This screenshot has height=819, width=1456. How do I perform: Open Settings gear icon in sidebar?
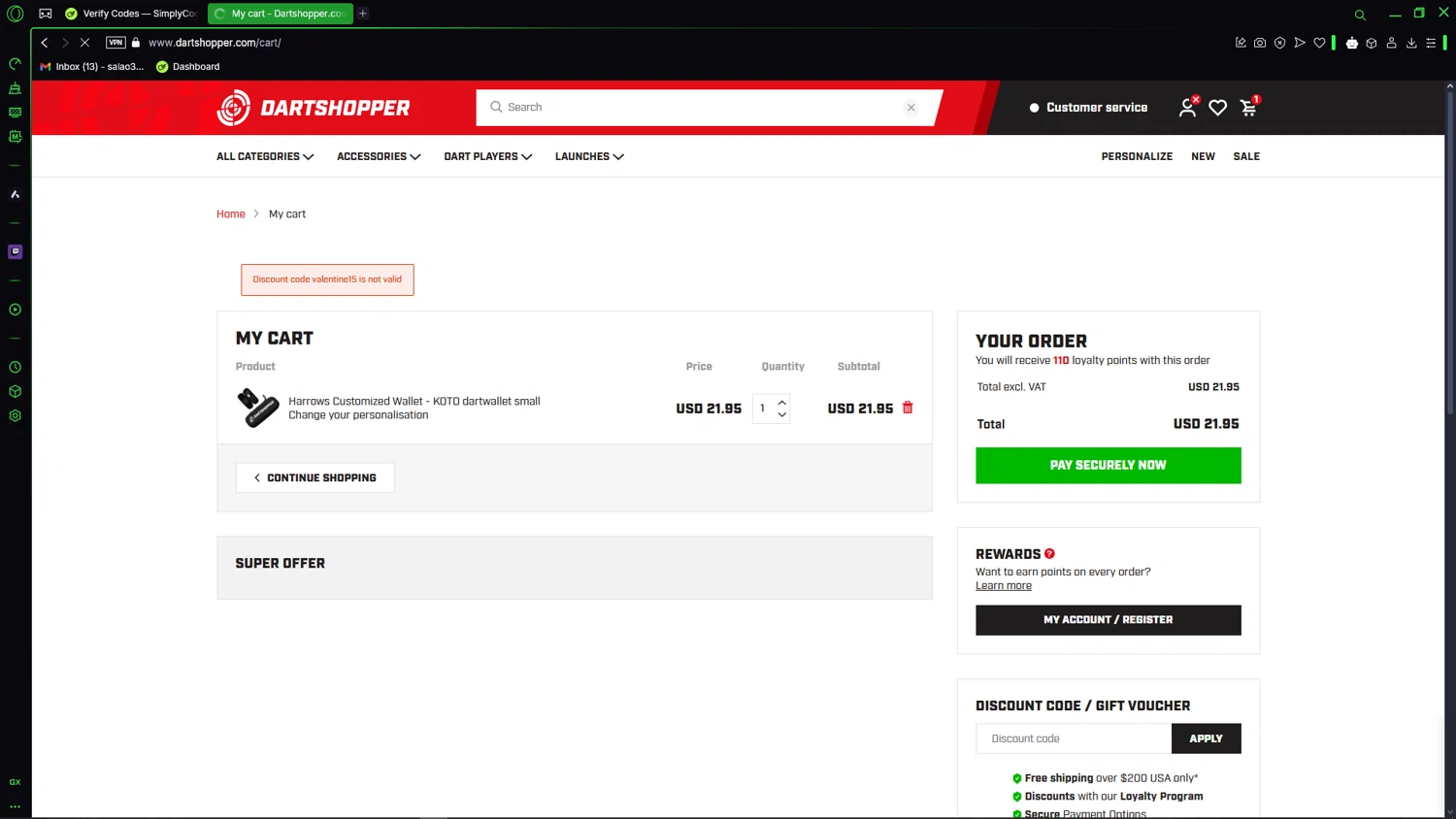pyautogui.click(x=15, y=415)
